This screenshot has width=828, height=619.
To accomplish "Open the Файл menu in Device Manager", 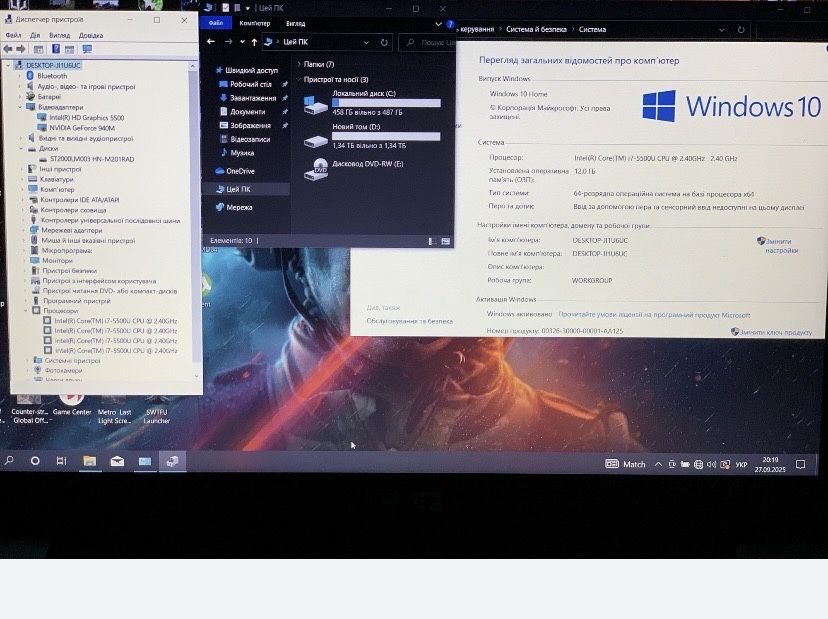I will 14,35.
